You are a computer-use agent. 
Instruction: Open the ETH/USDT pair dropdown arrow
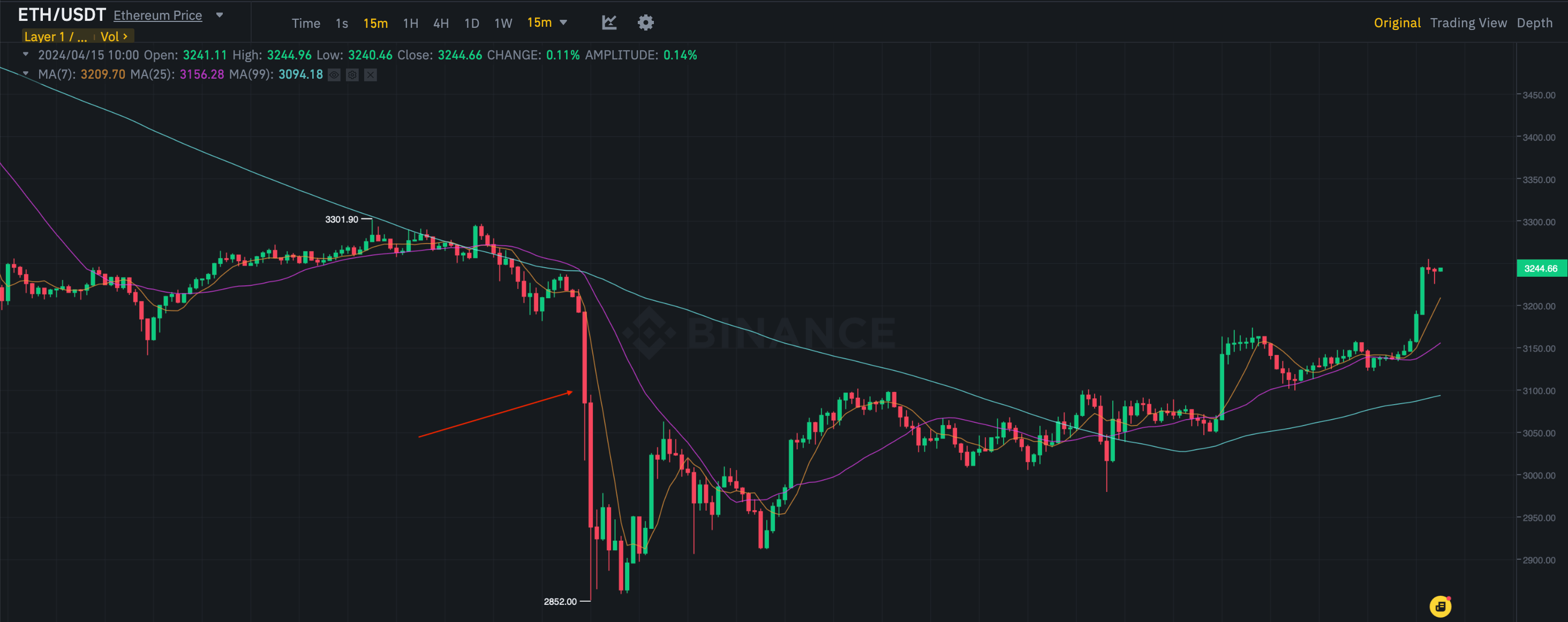tap(220, 15)
